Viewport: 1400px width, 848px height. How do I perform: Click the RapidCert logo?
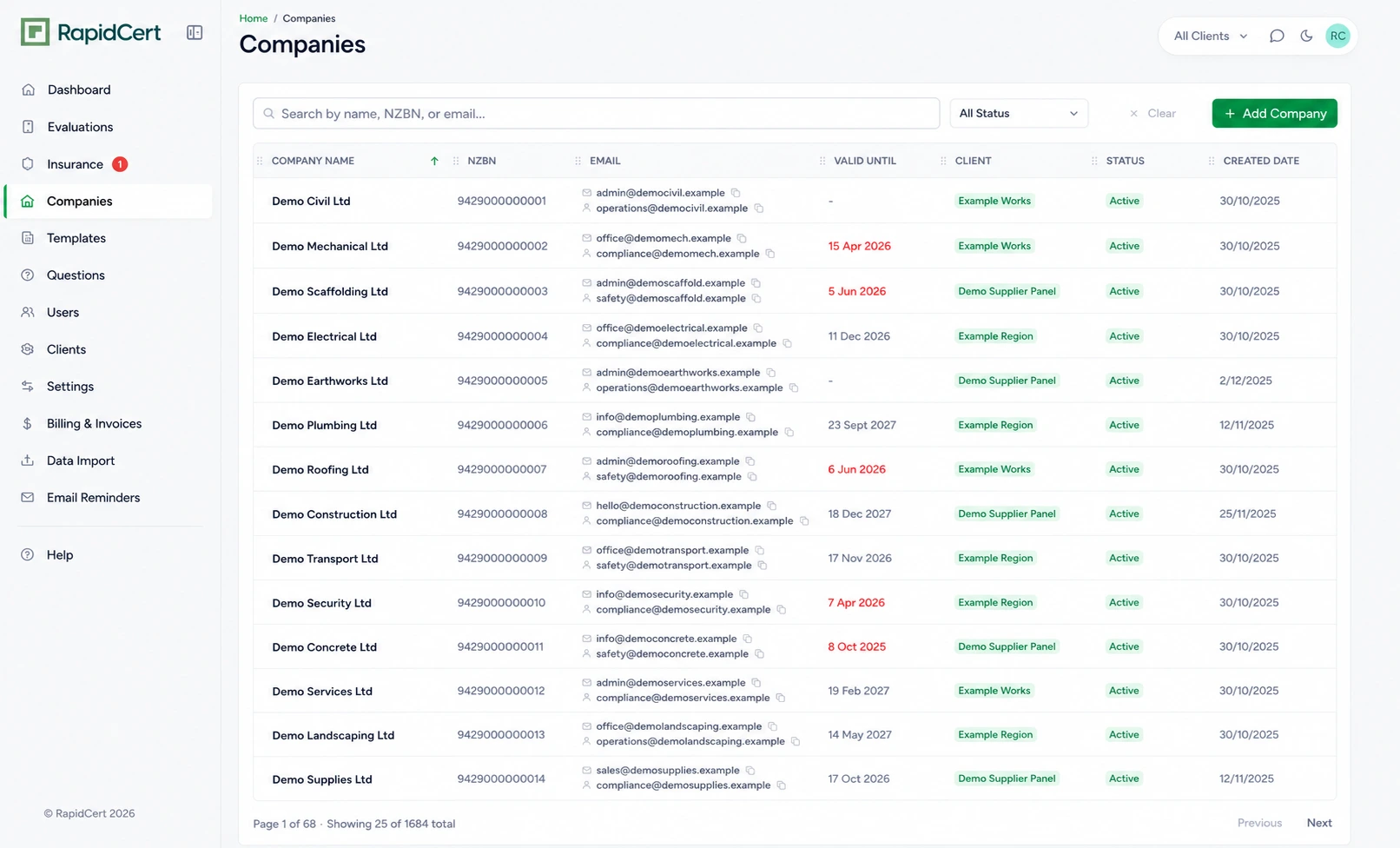pyautogui.click(x=90, y=33)
